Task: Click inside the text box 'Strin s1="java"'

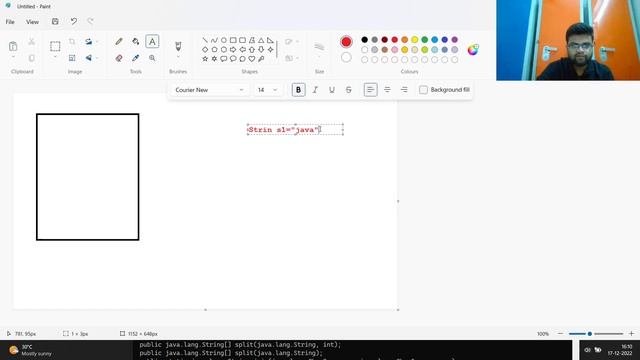Action: click(295, 129)
